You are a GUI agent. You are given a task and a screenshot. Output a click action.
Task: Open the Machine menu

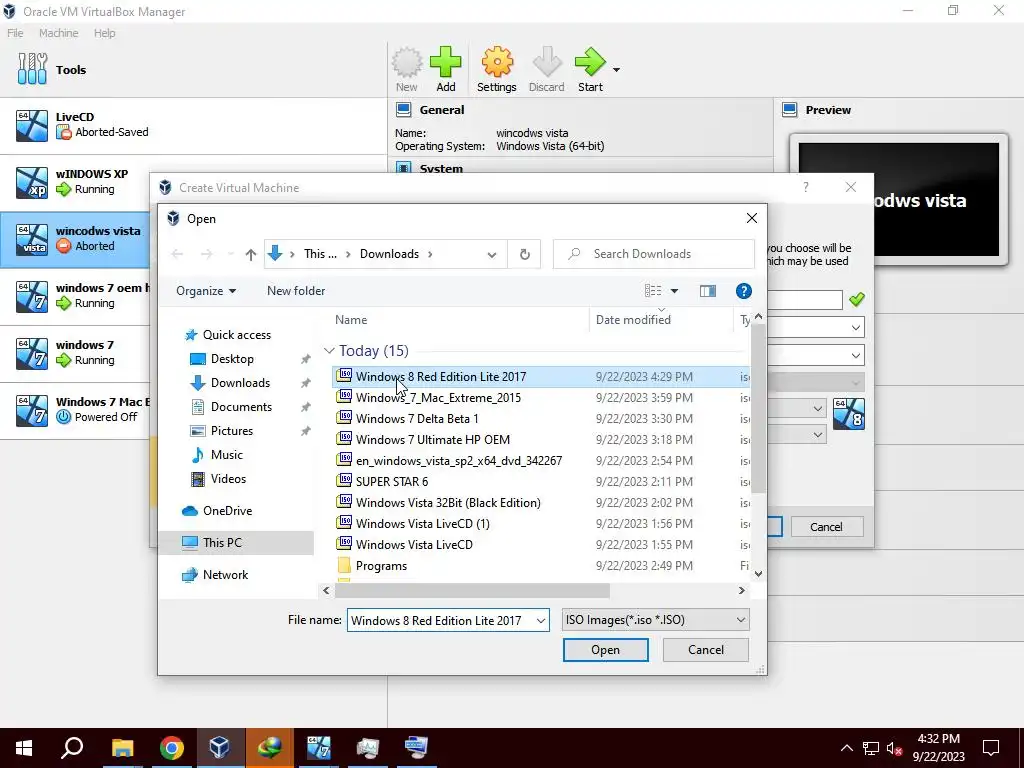(58, 33)
